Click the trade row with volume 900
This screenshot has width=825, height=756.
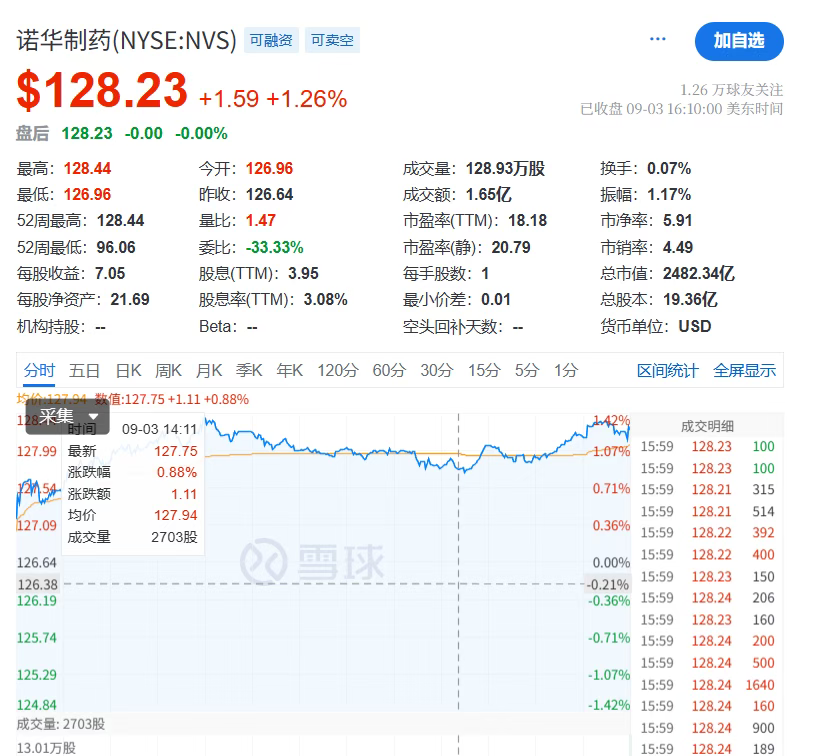707,728
